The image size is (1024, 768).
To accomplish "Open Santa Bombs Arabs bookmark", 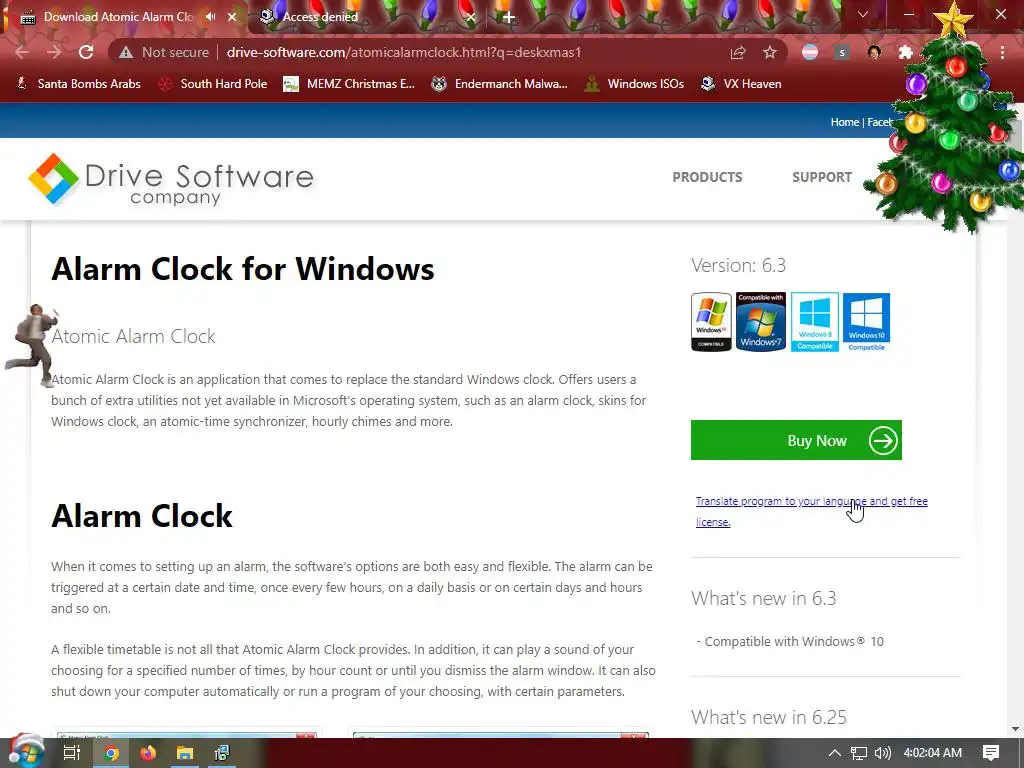I will [78, 84].
